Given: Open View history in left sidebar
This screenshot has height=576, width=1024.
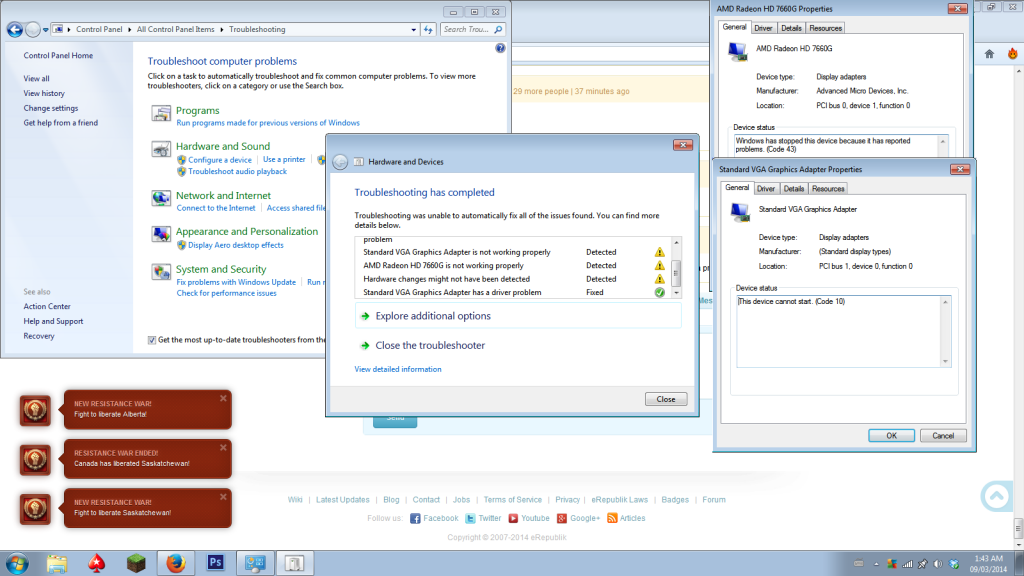Looking at the screenshot, I should click(44, 93).
